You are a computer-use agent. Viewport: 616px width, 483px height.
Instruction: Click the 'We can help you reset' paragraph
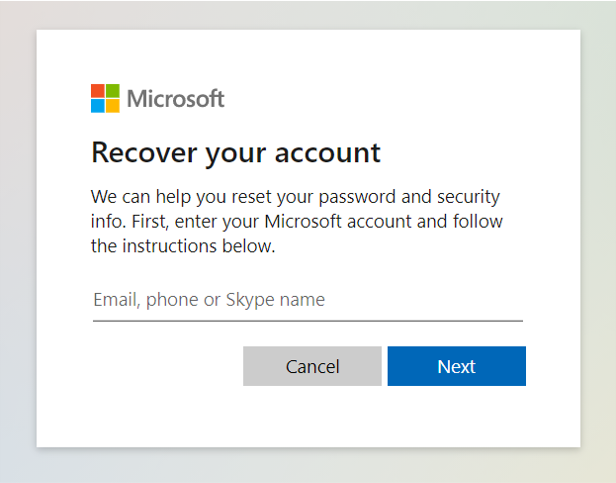point(297,221)
